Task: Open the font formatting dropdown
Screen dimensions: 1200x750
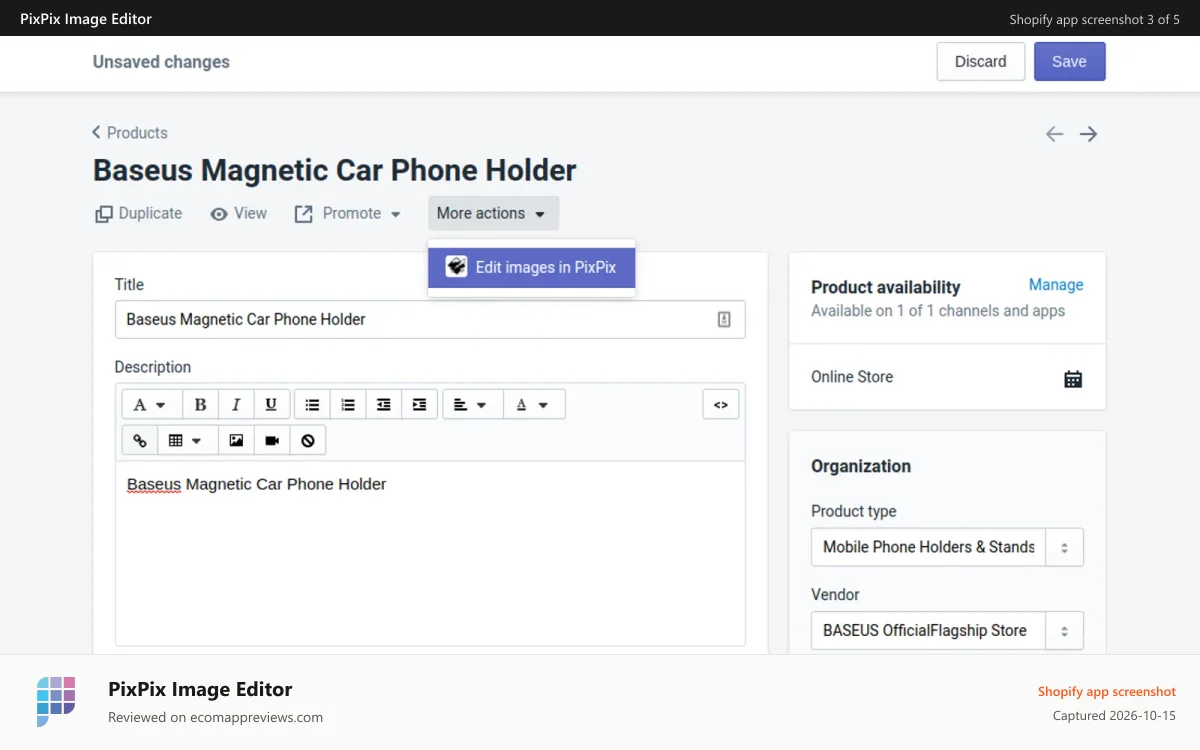Action: tap(152, 405)
